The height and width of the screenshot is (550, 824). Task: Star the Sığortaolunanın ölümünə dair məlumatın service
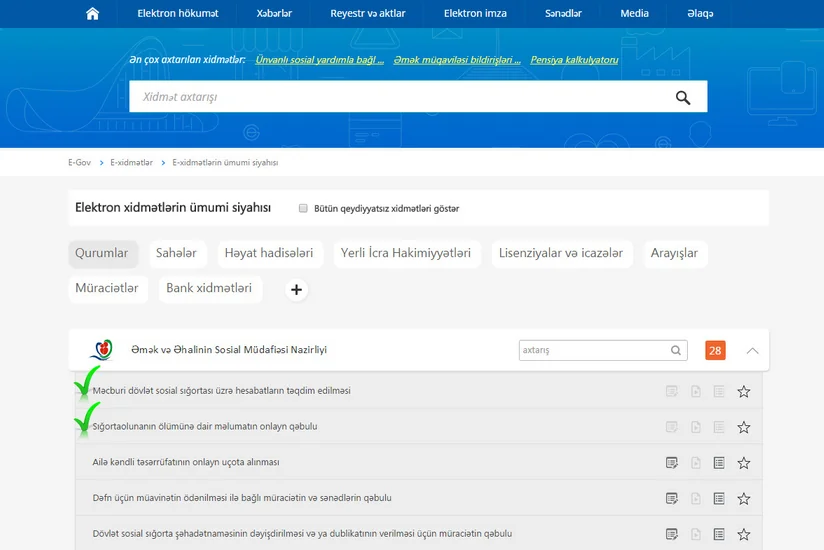pos(744,427)
